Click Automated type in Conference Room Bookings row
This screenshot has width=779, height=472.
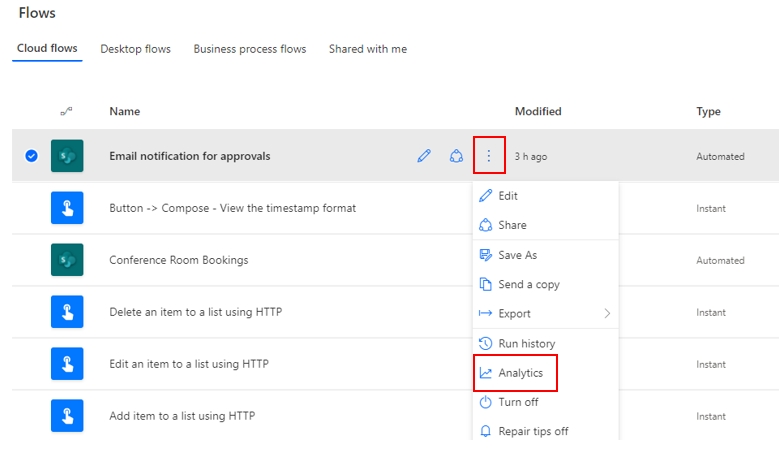[x=720, y=260]
